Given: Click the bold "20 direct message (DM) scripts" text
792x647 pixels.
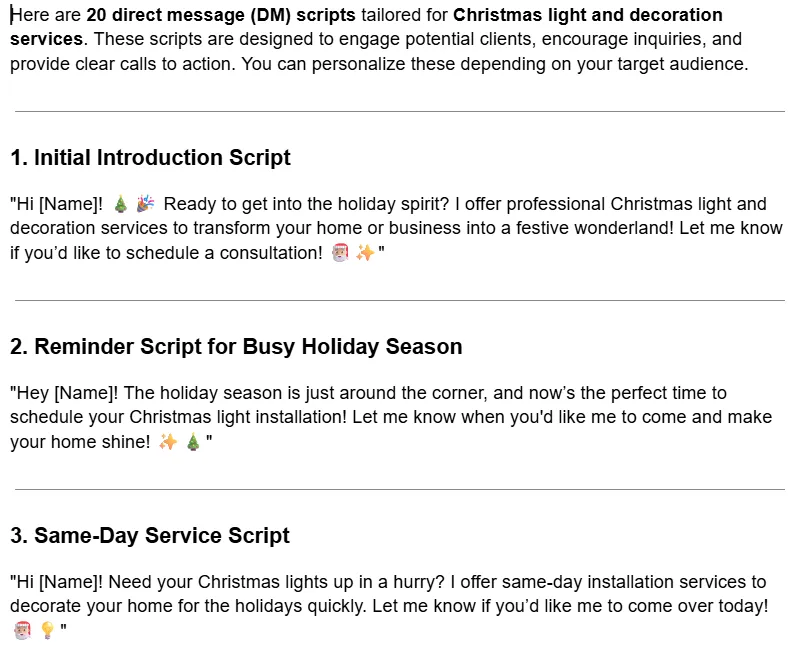Looking at the screenshot, I should coord(221,15).
